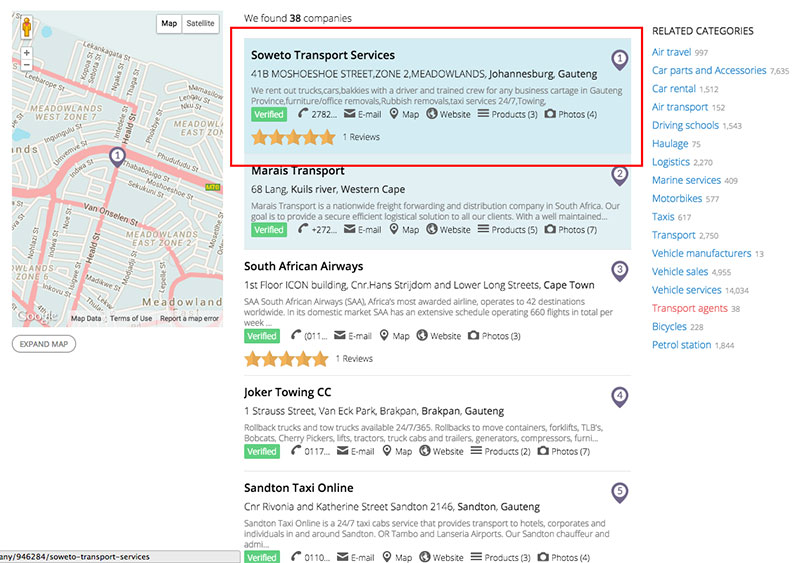Viewport: 800px width, 563px height.
Task: Open the Vehicle services category
Action: tap(687, 290)
